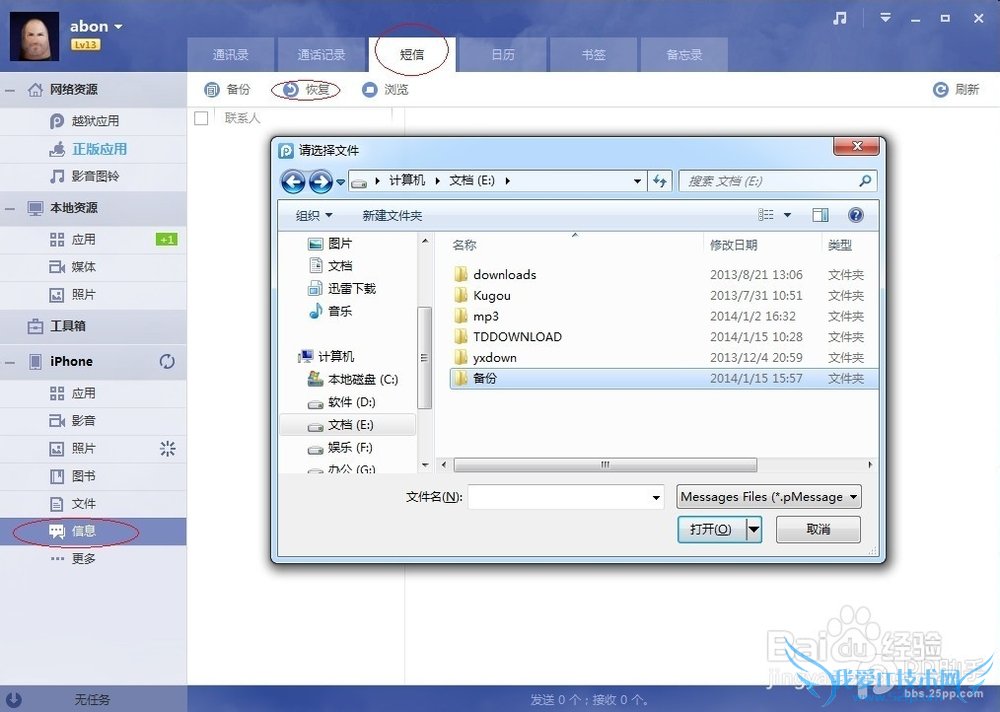Open local 应用 with +1 badge
This screenshot has height=712, width=1000.
click(93, 239)
